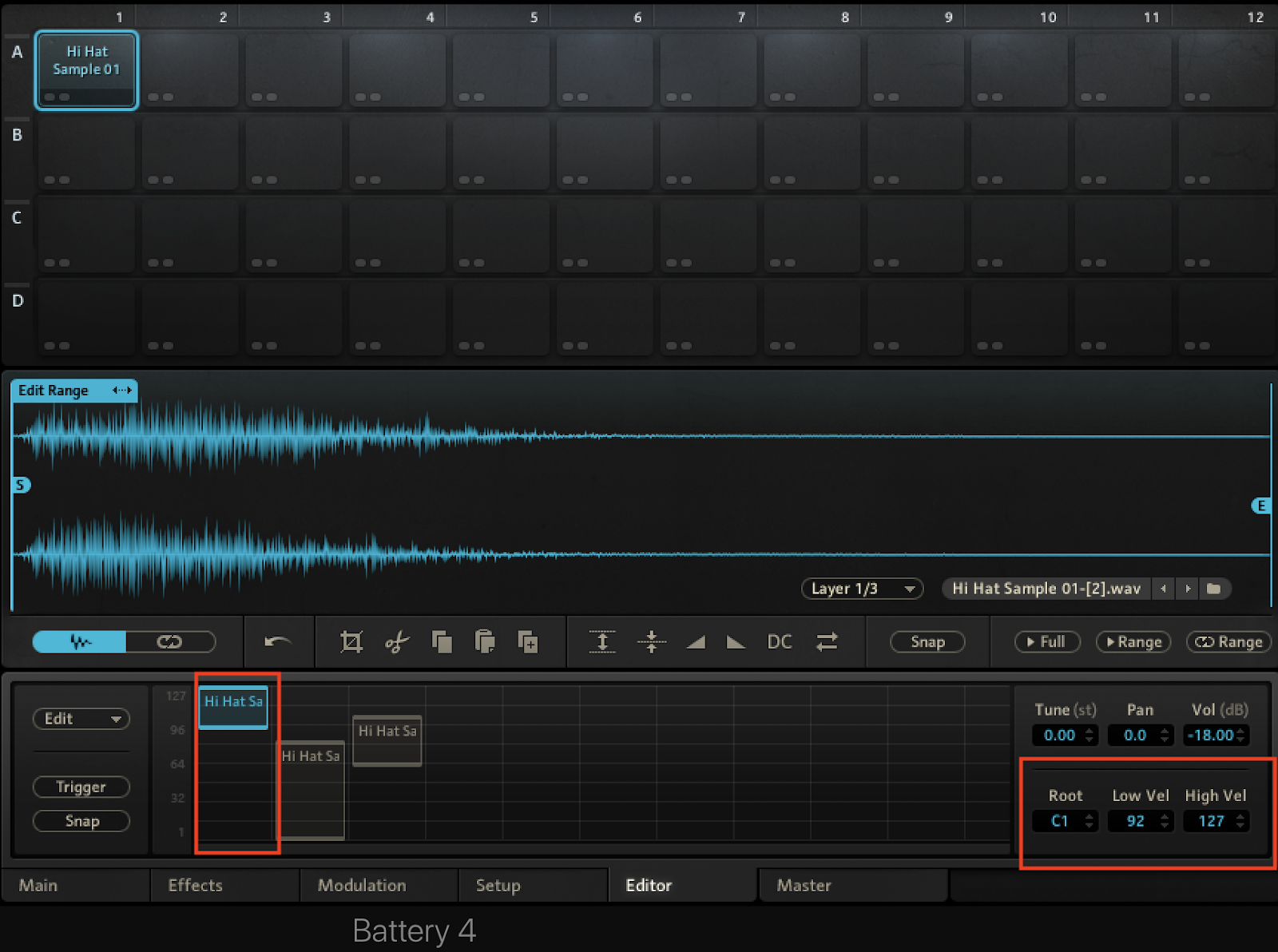Click the Root note field C1
The image size is (1278, 952).
tap(1059, 821)
